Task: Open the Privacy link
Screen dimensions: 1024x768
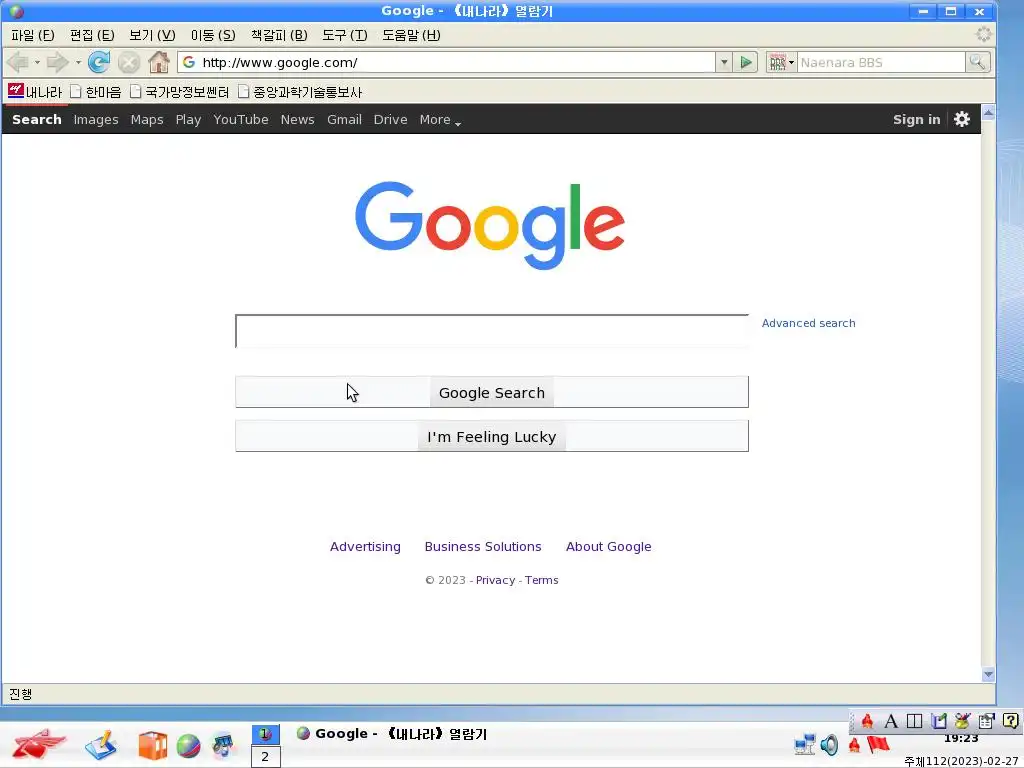Action: coord(495,580)
